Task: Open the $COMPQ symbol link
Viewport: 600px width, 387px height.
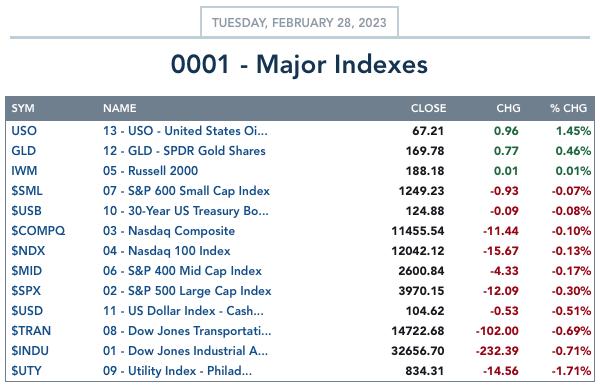Action: point(38,231)
